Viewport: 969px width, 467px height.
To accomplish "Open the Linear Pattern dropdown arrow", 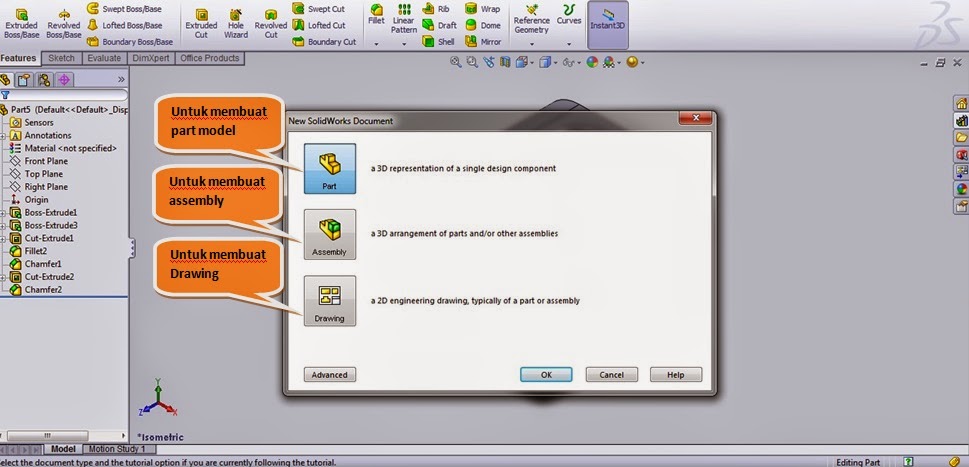I will tap(404, 45).
